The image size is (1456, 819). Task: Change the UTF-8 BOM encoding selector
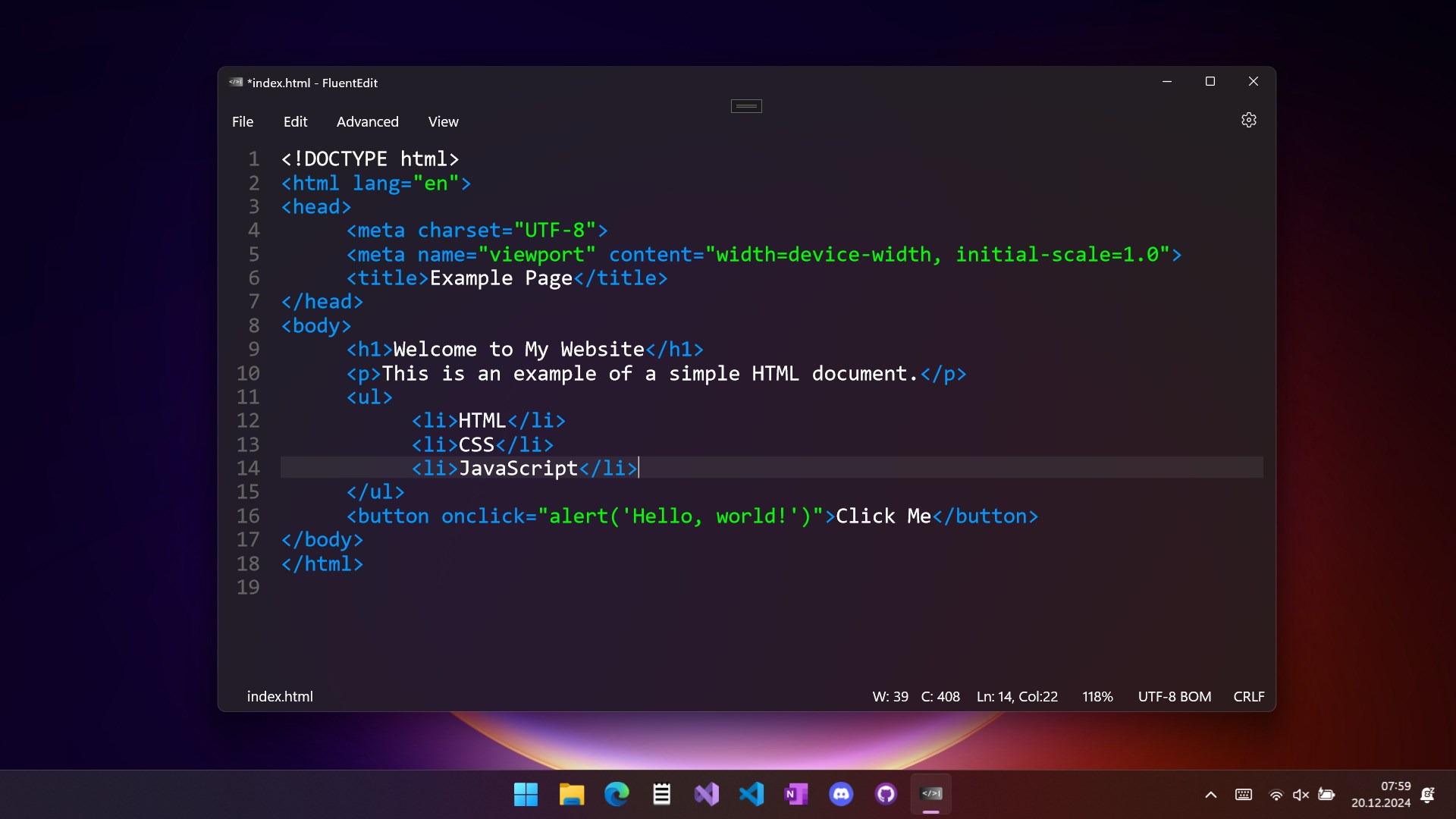point(1174,696)
